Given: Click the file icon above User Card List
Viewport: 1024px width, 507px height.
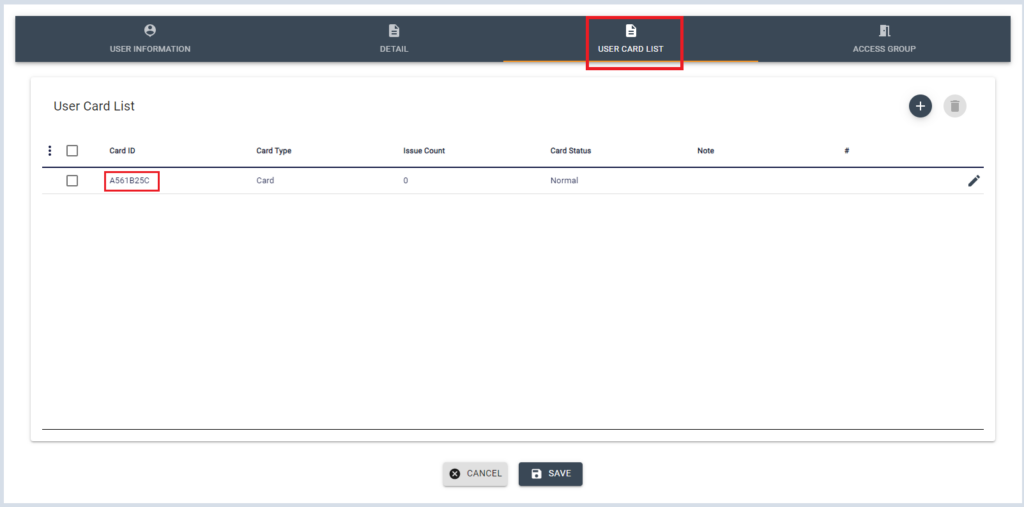Looking at the screenshot, I should (631, 31).
